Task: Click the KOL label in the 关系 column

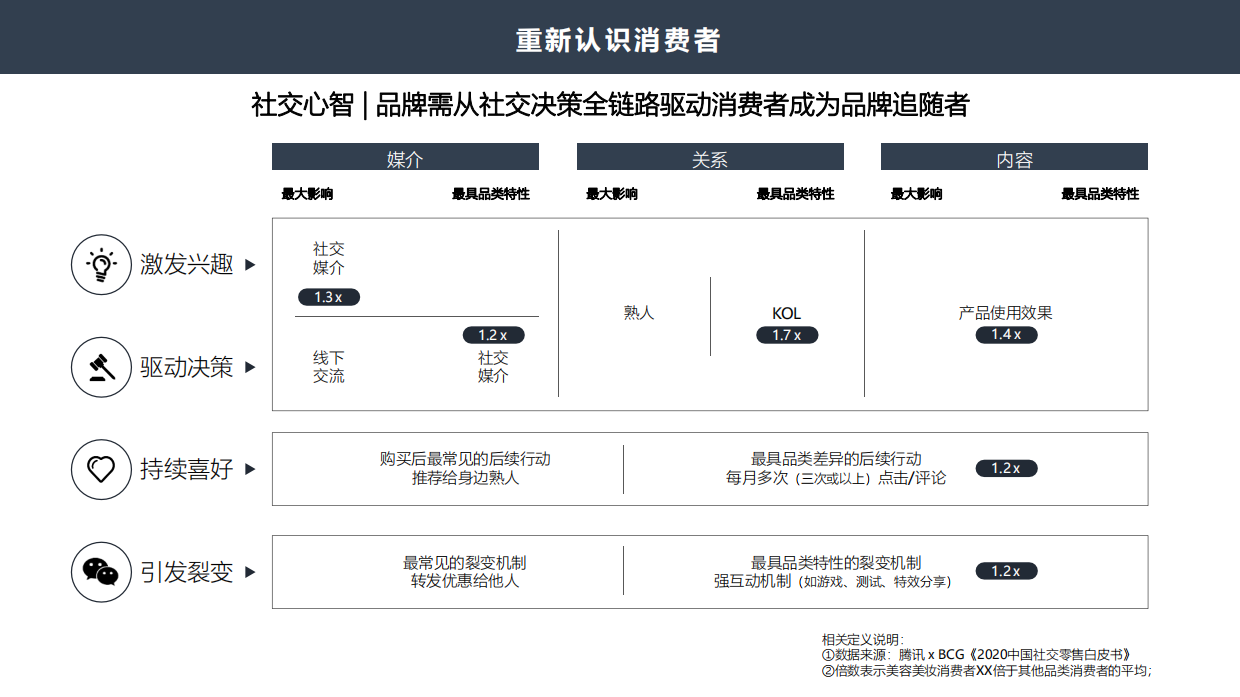Action: tap(787, 314)
